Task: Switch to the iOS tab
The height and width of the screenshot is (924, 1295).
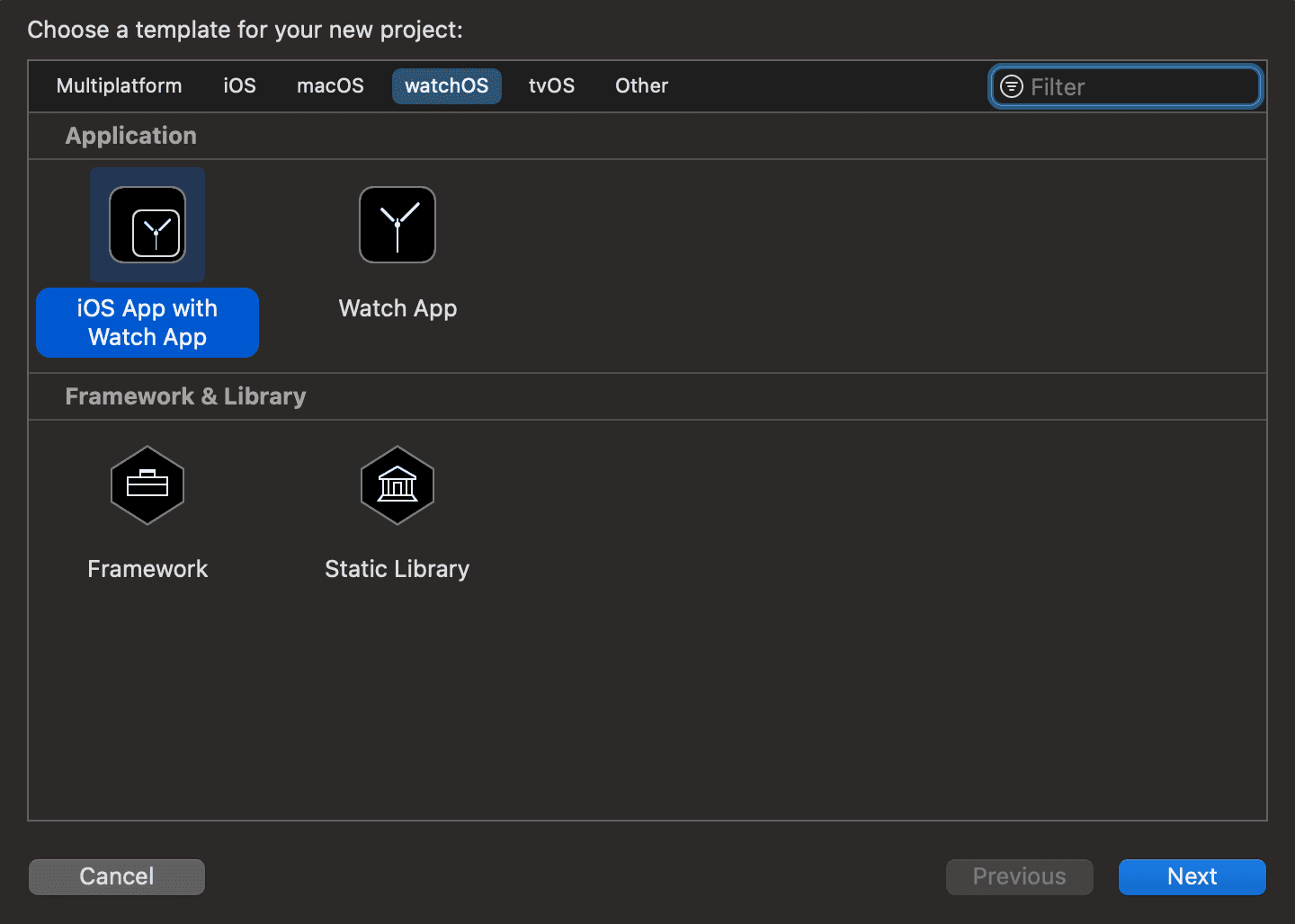Action: pos(239,86)
